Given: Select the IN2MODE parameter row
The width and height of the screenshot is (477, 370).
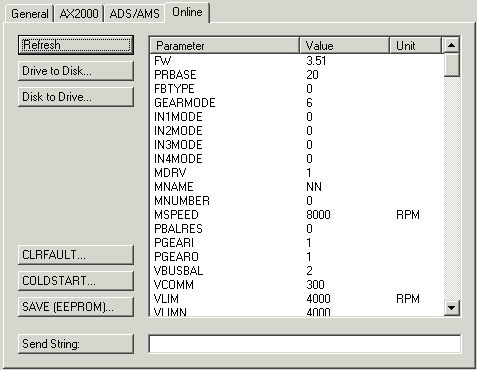Looking at the screenshot, I should point(297,131).
